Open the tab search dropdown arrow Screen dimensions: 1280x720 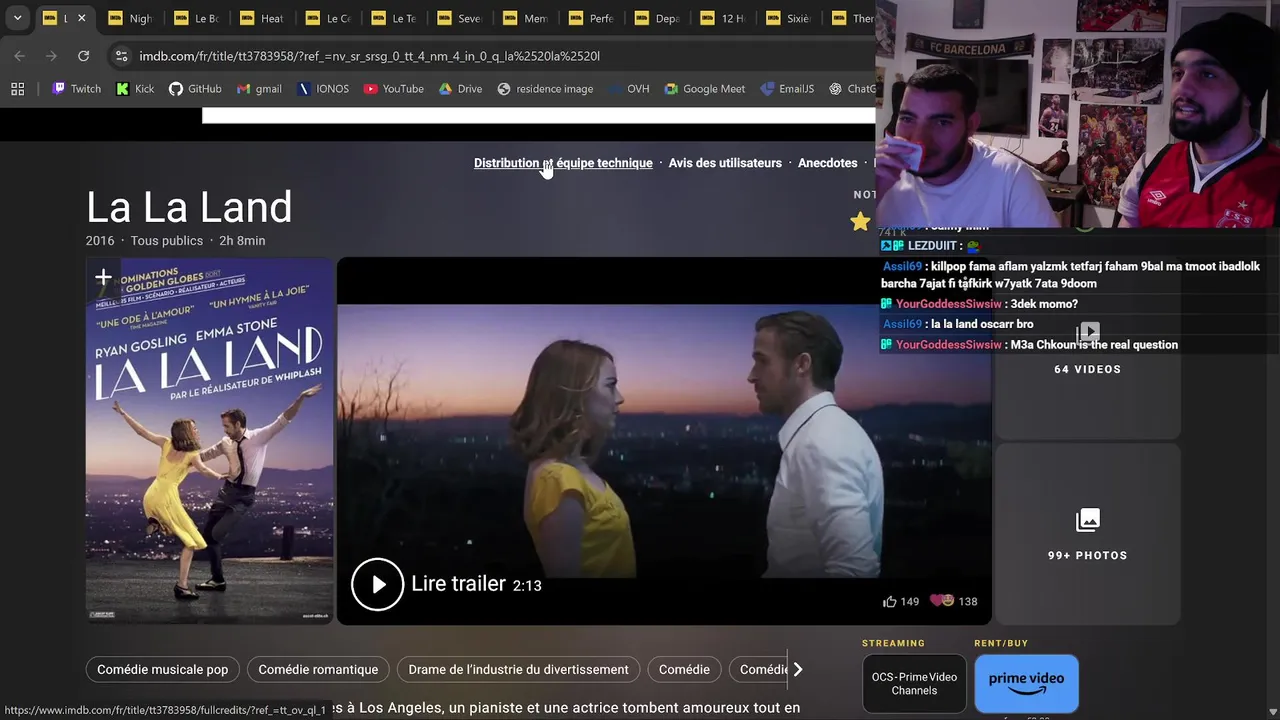(17, 18)
